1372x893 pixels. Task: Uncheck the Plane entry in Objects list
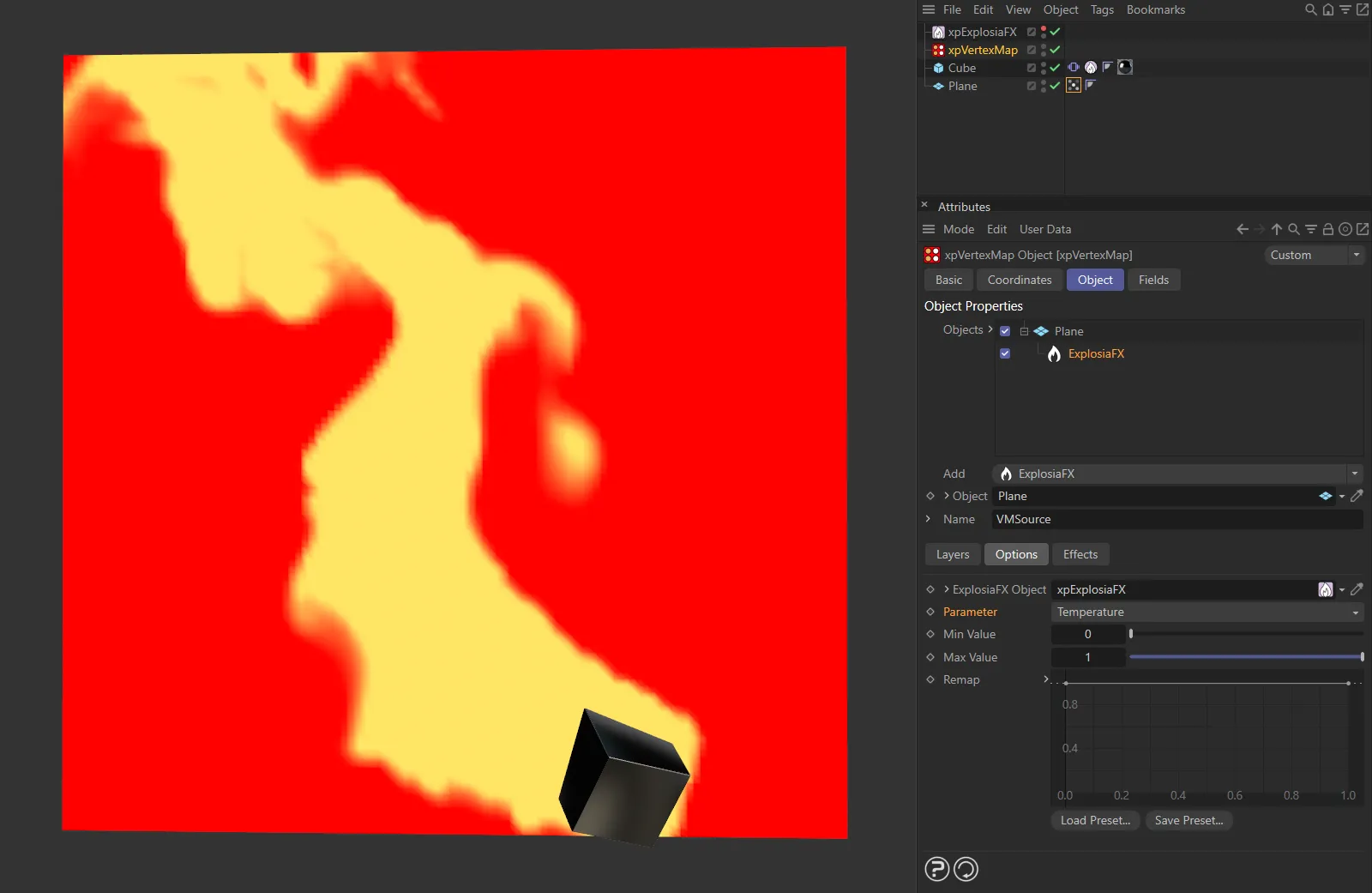(1004, 330)
